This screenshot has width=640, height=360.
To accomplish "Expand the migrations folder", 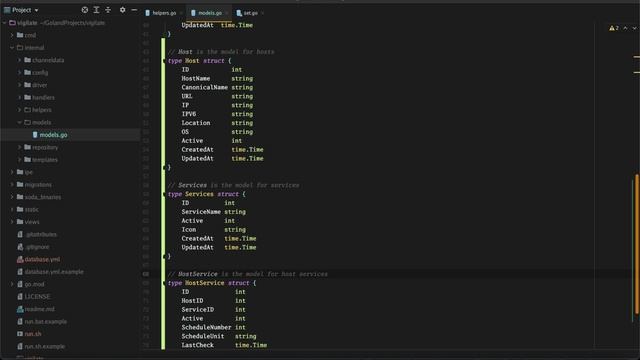I will tap(12, 184).
